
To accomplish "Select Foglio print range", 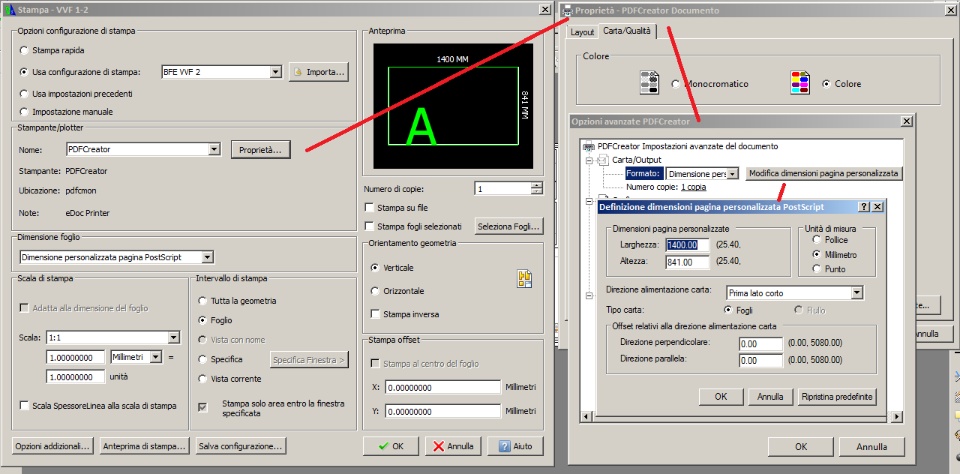I will 202,320.
